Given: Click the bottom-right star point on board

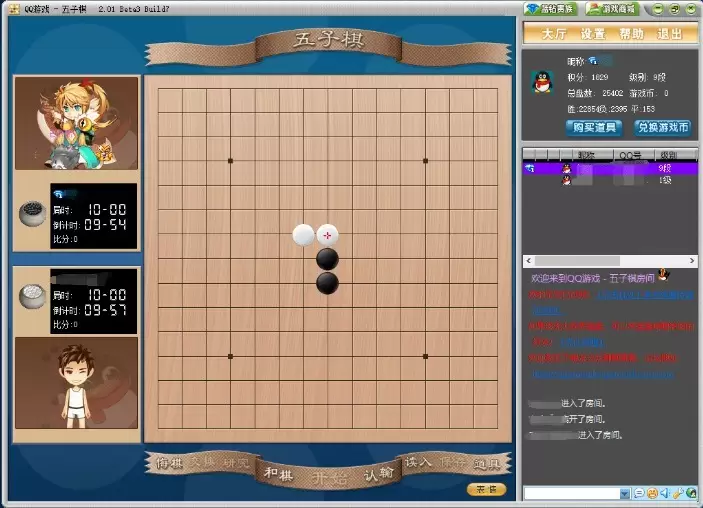Looking at the screenshot, I should [x=425, y=356].
